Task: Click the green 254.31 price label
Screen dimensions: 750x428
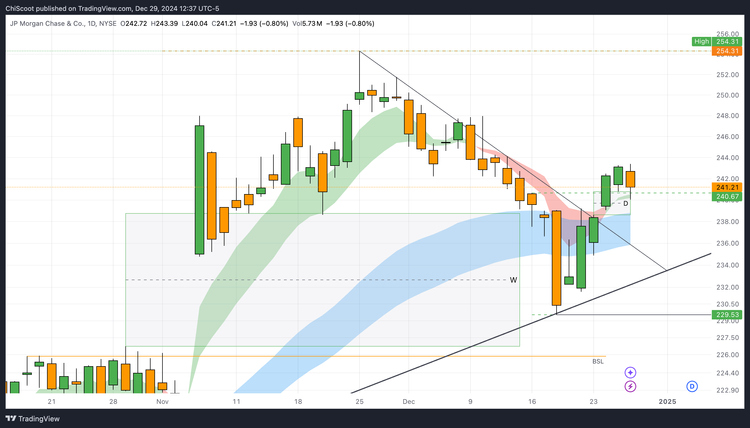Action: point(727,42)
